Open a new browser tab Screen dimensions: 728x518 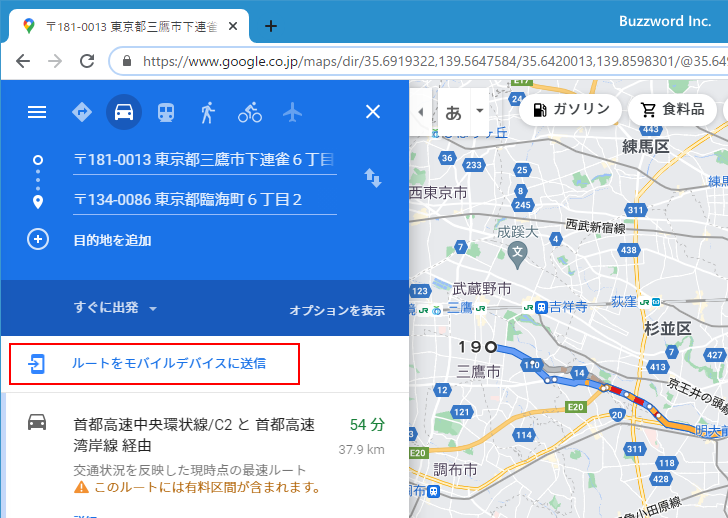271,26
